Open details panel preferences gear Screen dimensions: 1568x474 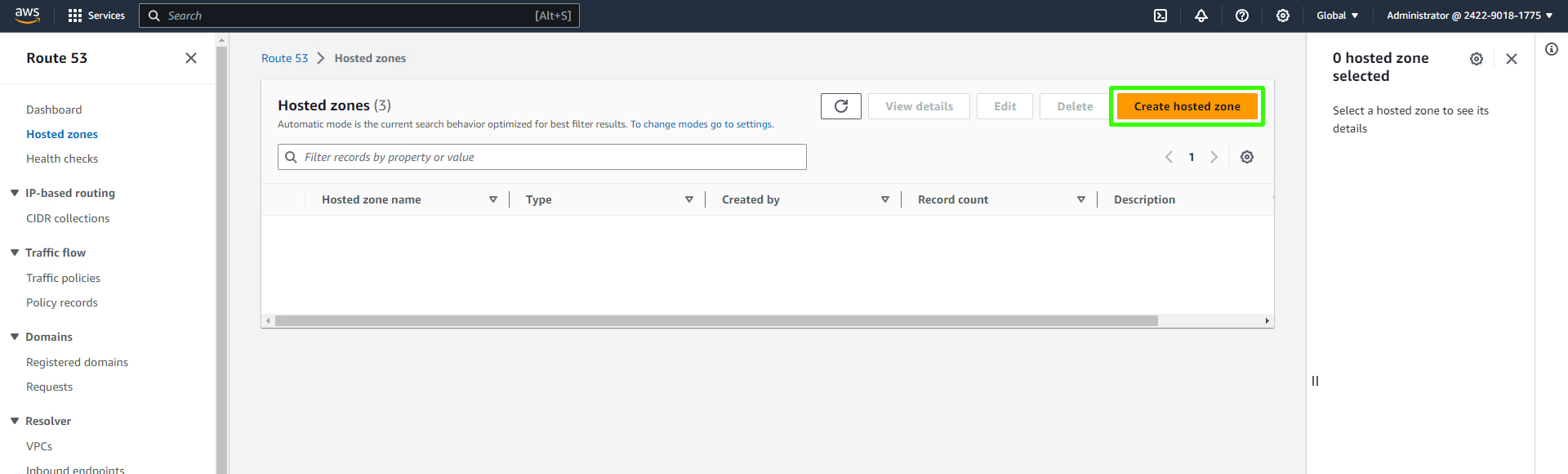1477,59
